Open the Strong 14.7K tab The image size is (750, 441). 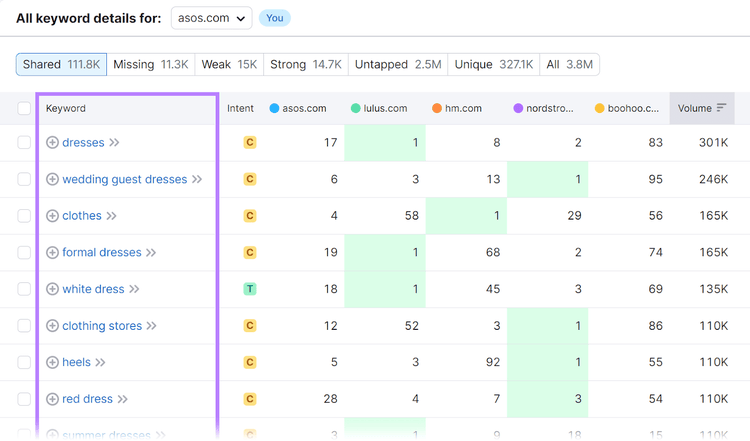(306, 65)
